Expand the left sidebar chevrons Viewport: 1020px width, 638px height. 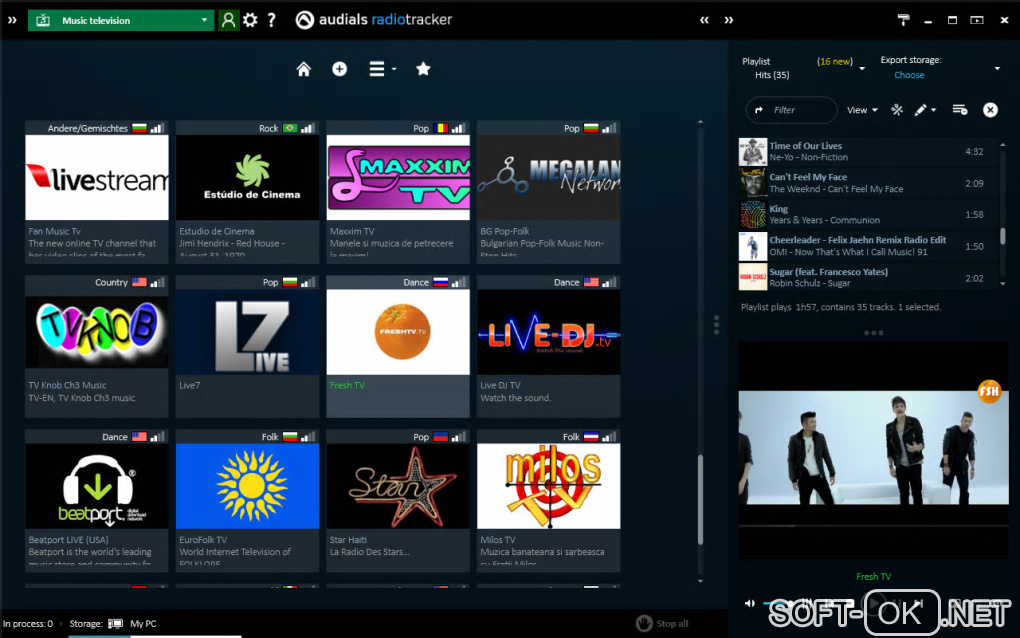12,20
